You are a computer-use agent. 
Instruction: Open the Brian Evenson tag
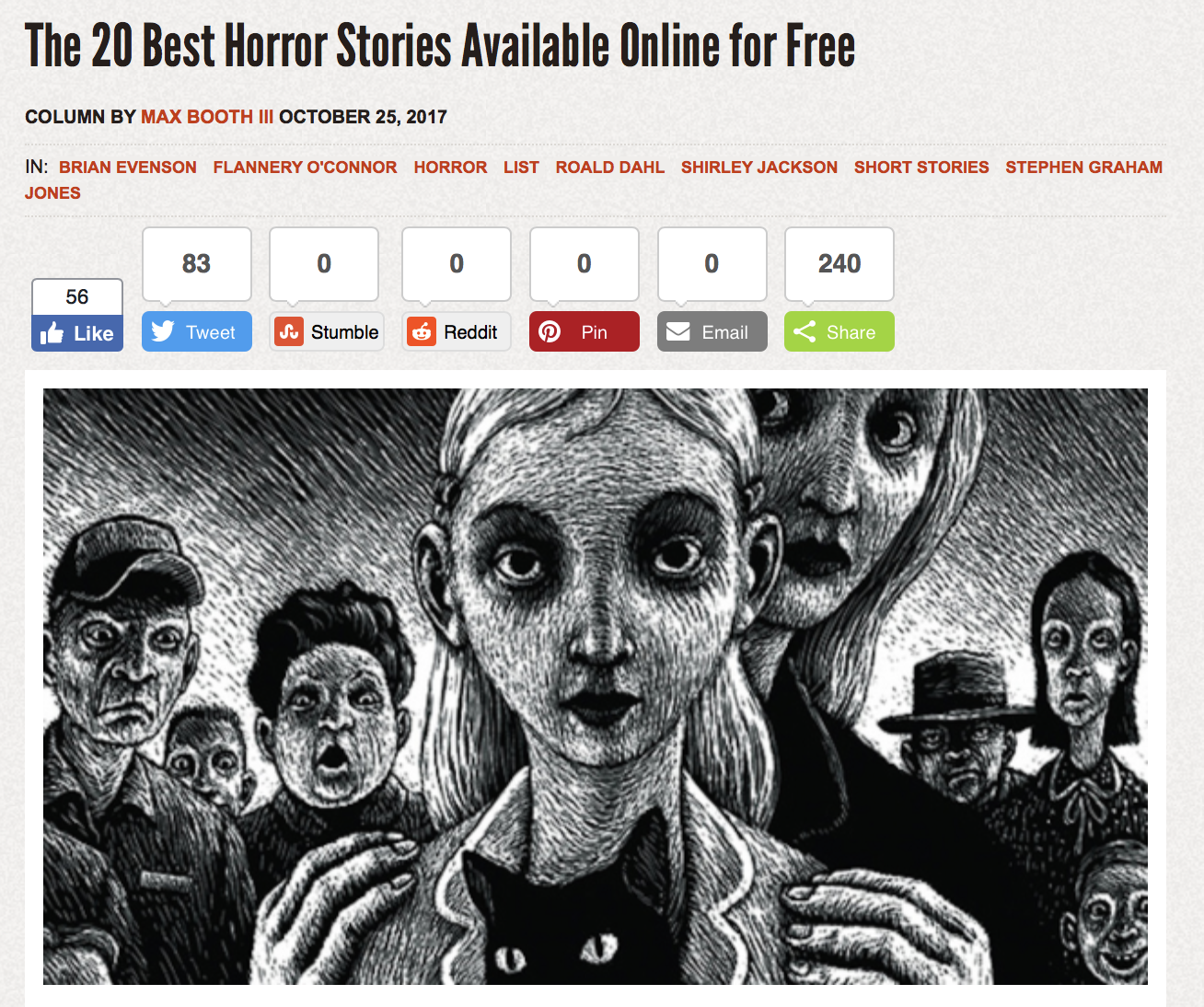point(128,168)
